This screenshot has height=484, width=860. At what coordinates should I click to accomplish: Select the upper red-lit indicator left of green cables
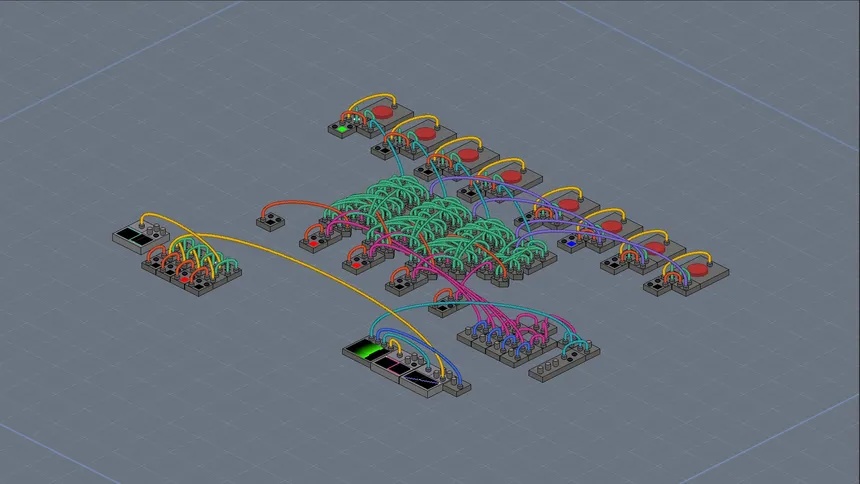click(x=314, y=244)
